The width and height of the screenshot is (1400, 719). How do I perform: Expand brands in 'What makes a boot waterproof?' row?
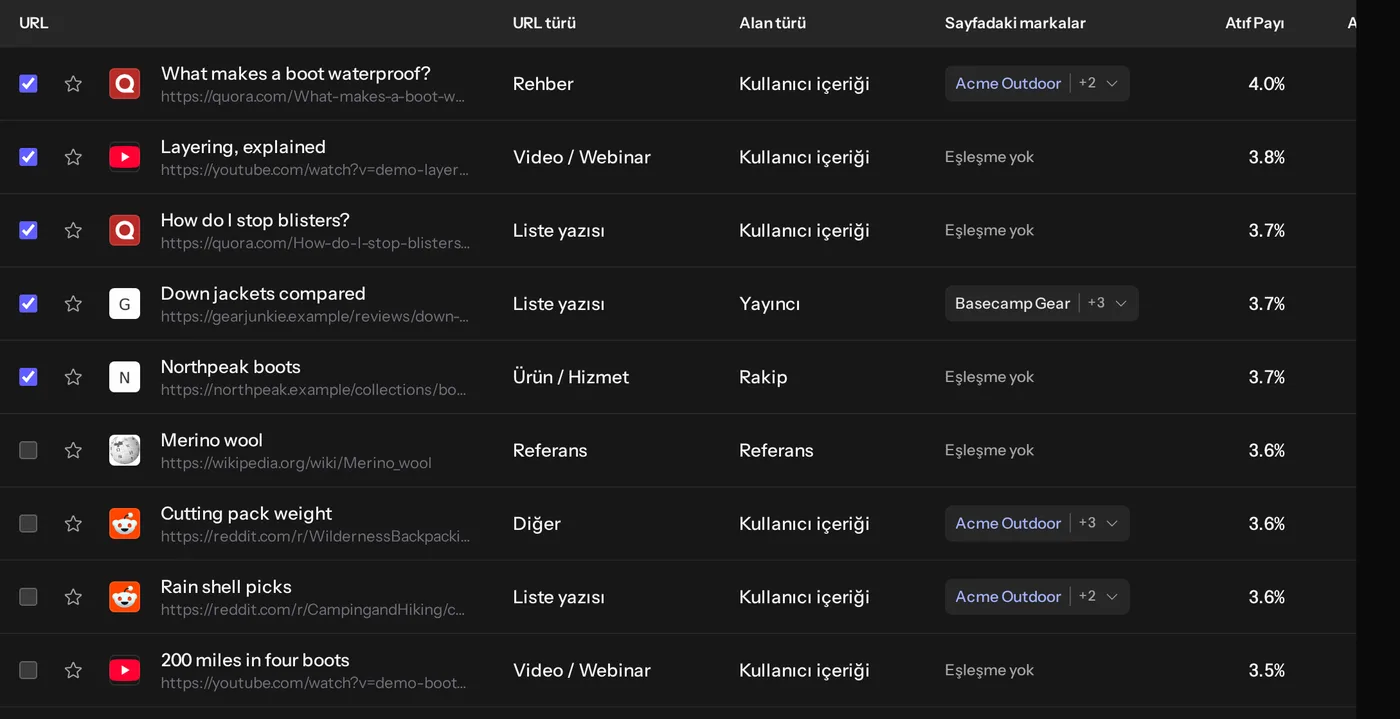(1037, 84)
